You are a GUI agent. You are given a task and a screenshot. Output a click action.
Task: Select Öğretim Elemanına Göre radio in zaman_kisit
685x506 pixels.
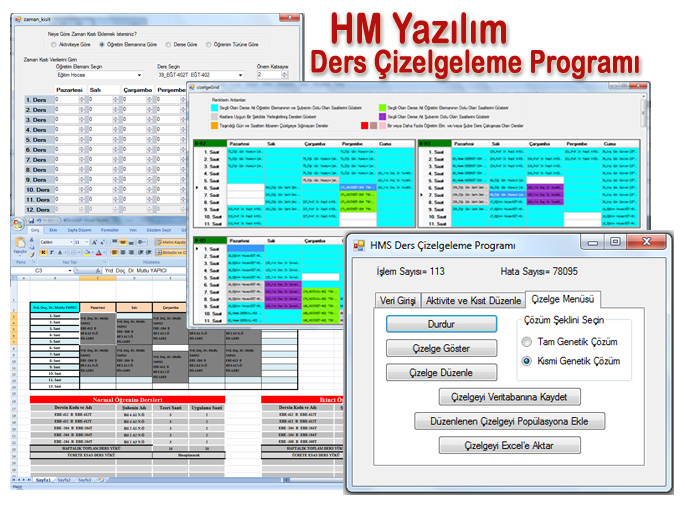[102, 45]
